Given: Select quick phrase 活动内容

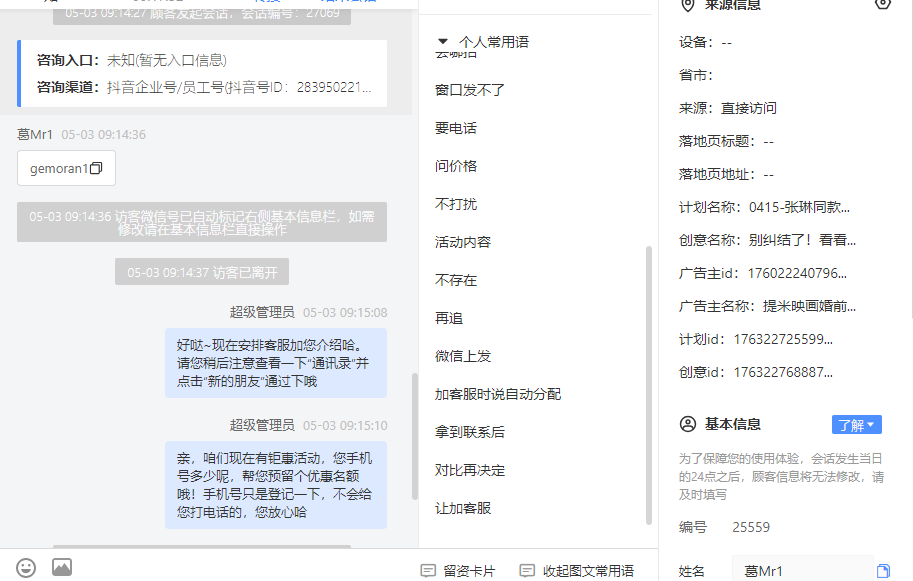Looking at the screenshot, I should coord(462,242).
